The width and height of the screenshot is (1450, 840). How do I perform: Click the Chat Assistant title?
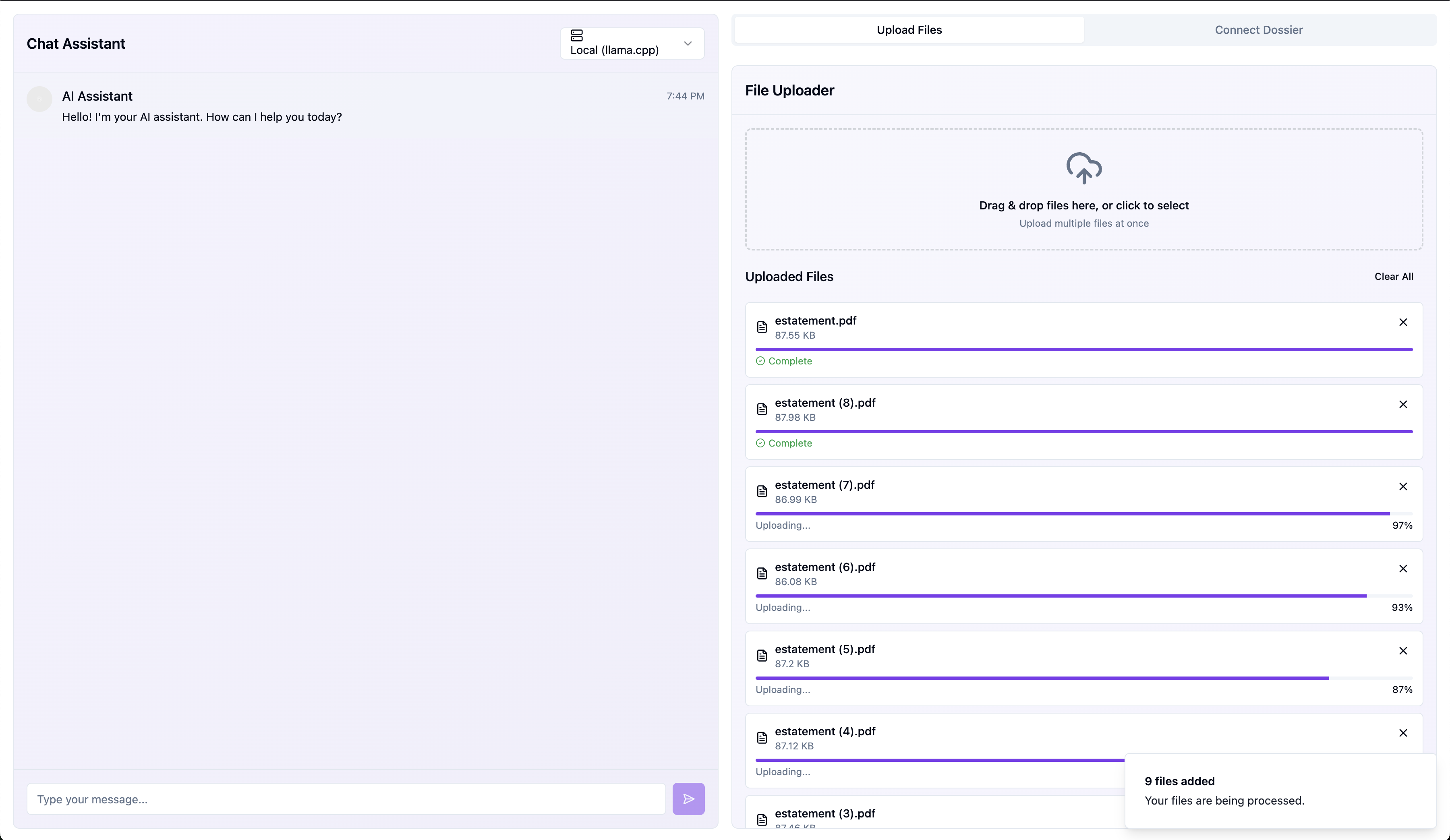click(76, 44)
